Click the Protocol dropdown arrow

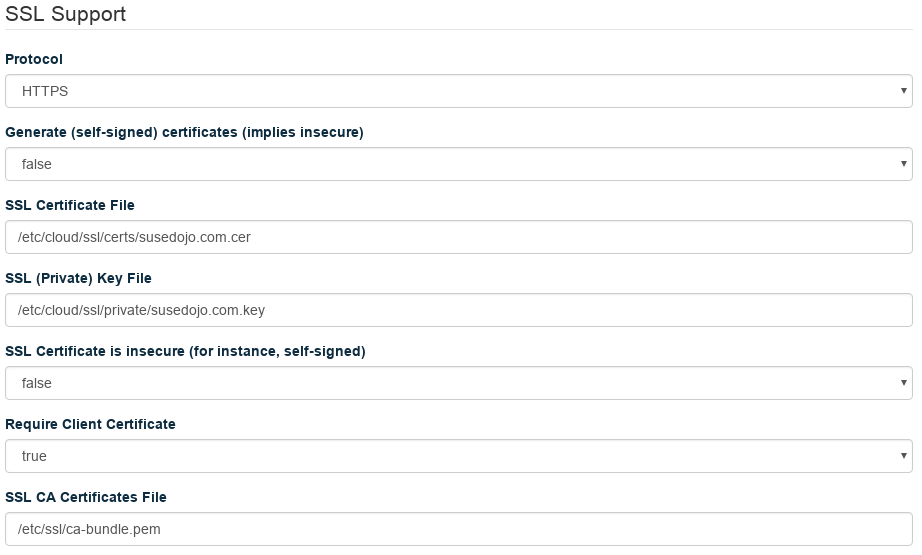904,91
